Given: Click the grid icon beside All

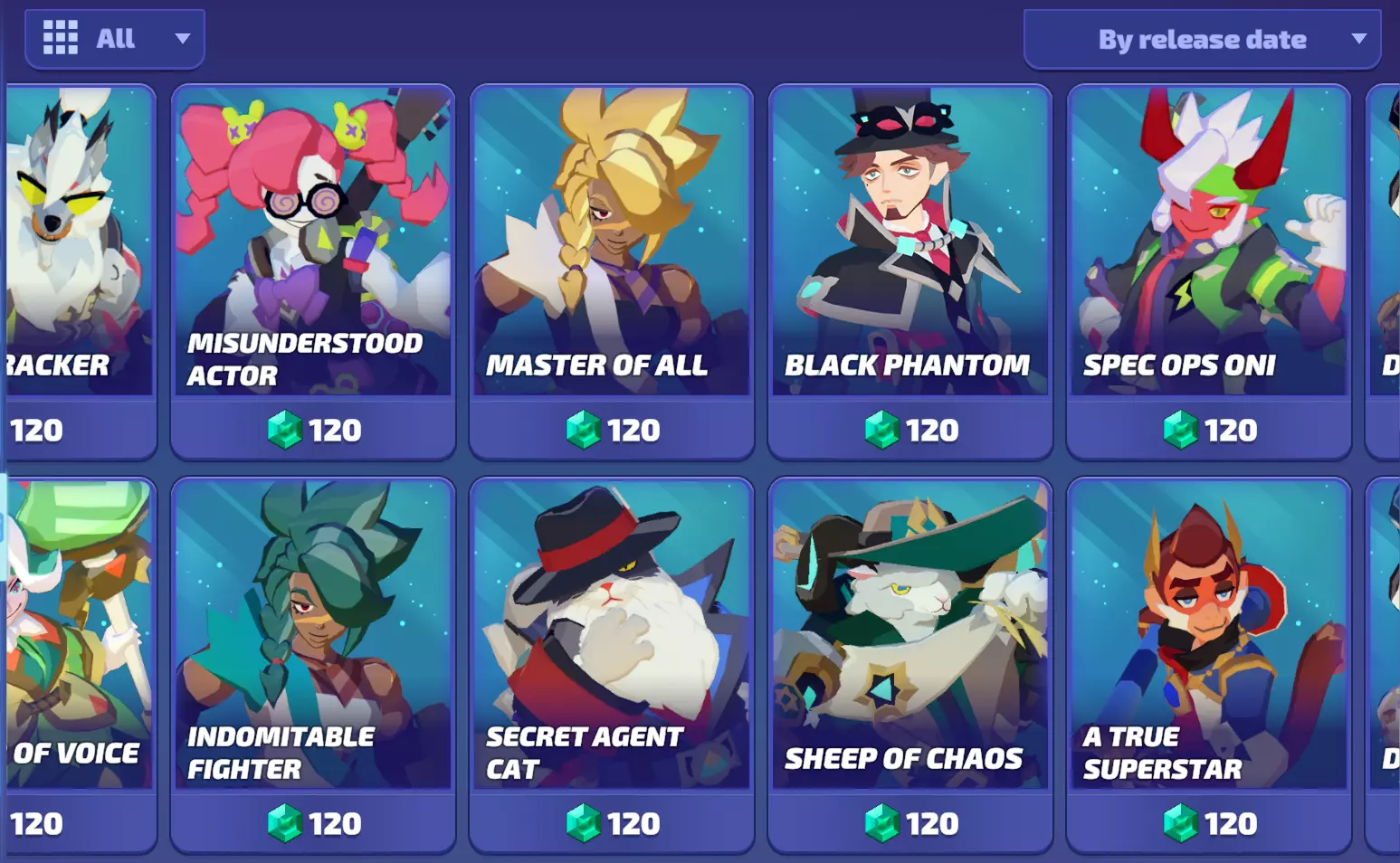Looking at the screenshot, I should pos(61,38).
